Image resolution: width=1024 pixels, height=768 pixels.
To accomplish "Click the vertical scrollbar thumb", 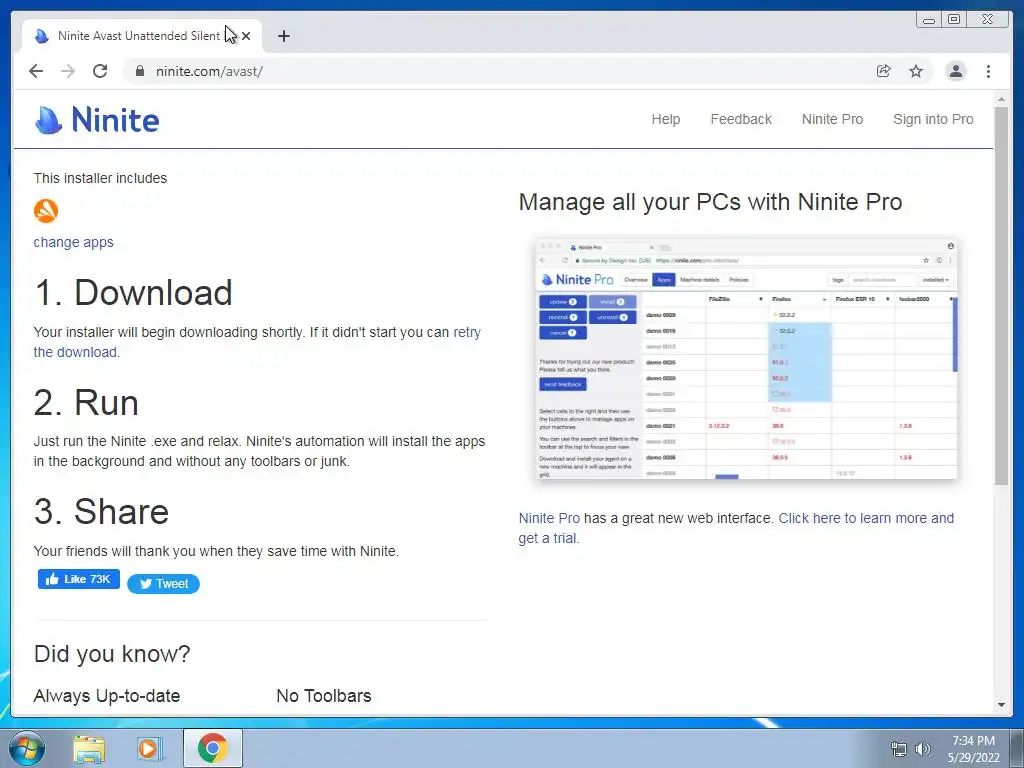I will pyautogui.click(x=1001, y=295).
